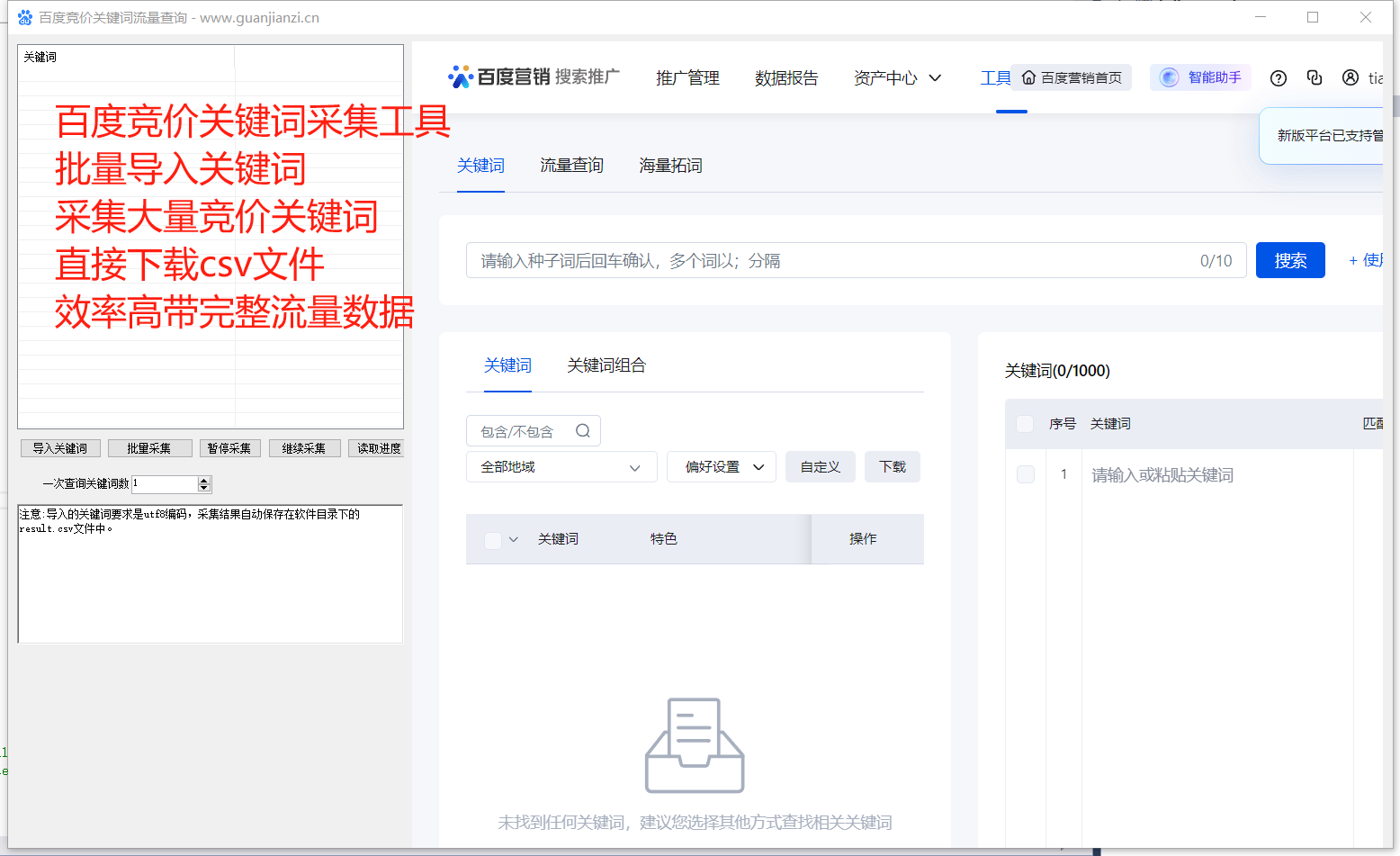The image size is (1400, 856).
Task: Click the 智能助手 button
Action: (x=1200, y=77)
